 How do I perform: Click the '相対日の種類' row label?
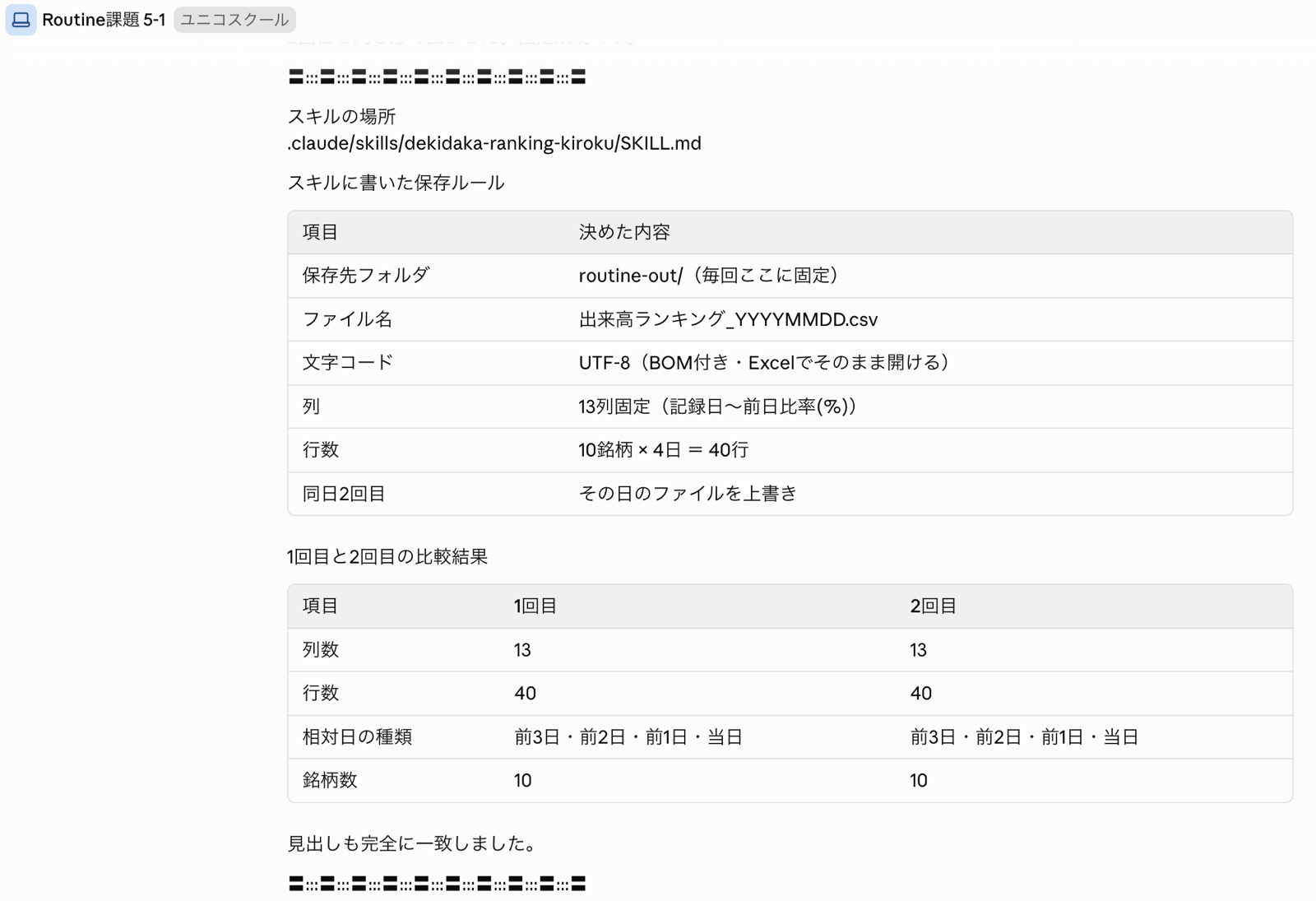pos(356,737)
